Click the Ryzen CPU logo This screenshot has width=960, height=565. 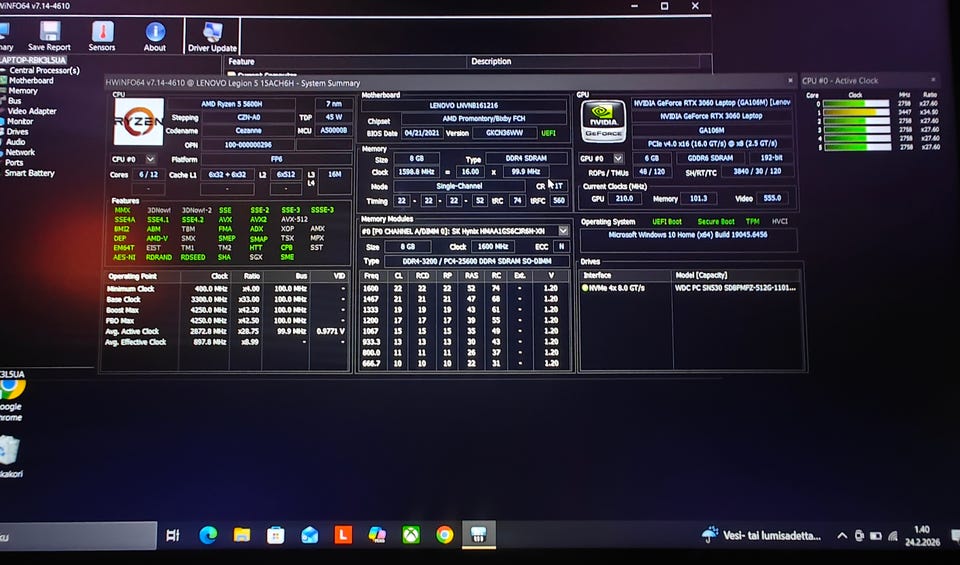pyautogui.click(x=139, y=122)
